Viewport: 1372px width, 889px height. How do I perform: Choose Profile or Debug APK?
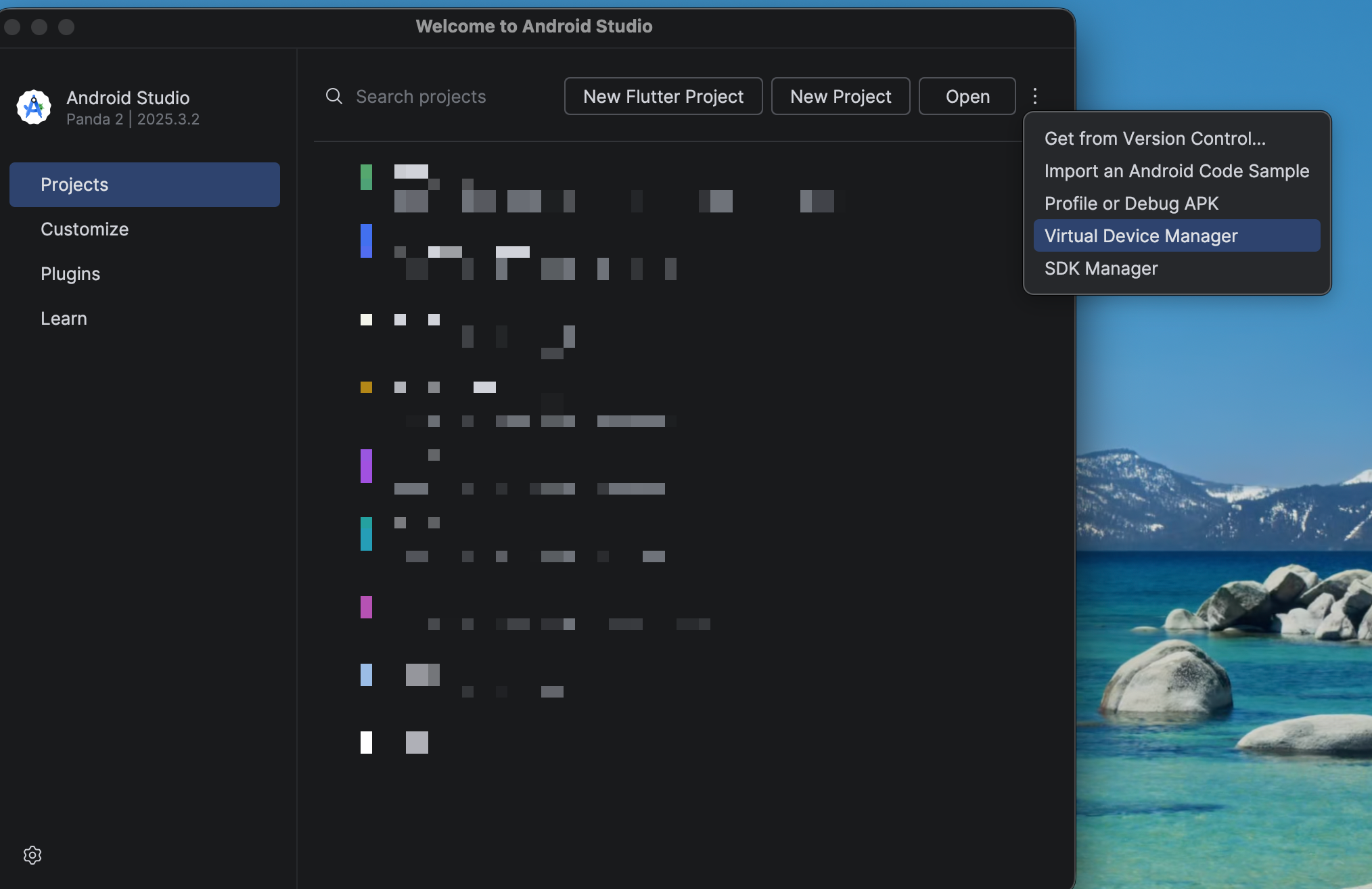(1131, 204)
